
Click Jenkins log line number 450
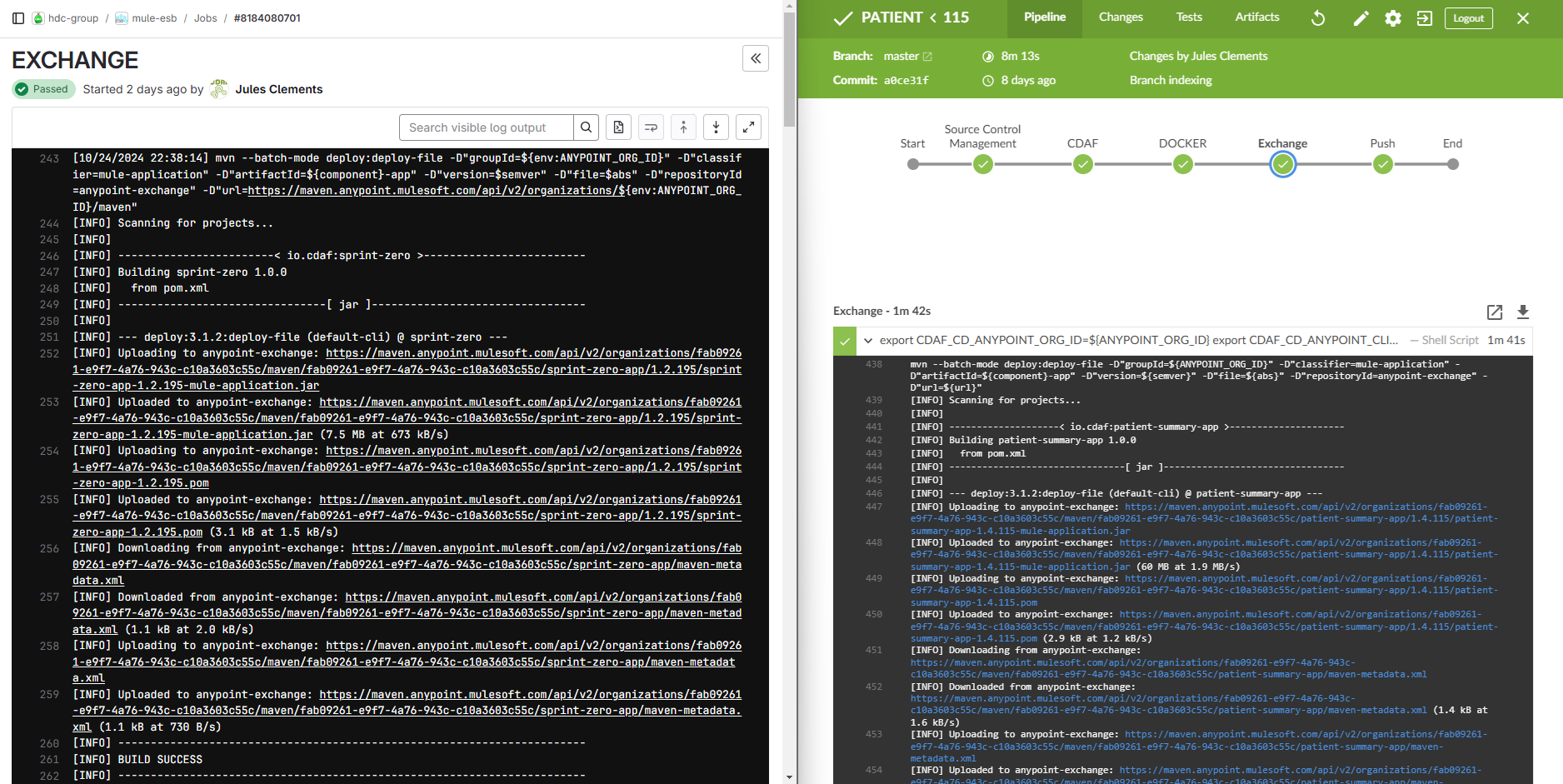pyautogui.click(x=873, y=614)
